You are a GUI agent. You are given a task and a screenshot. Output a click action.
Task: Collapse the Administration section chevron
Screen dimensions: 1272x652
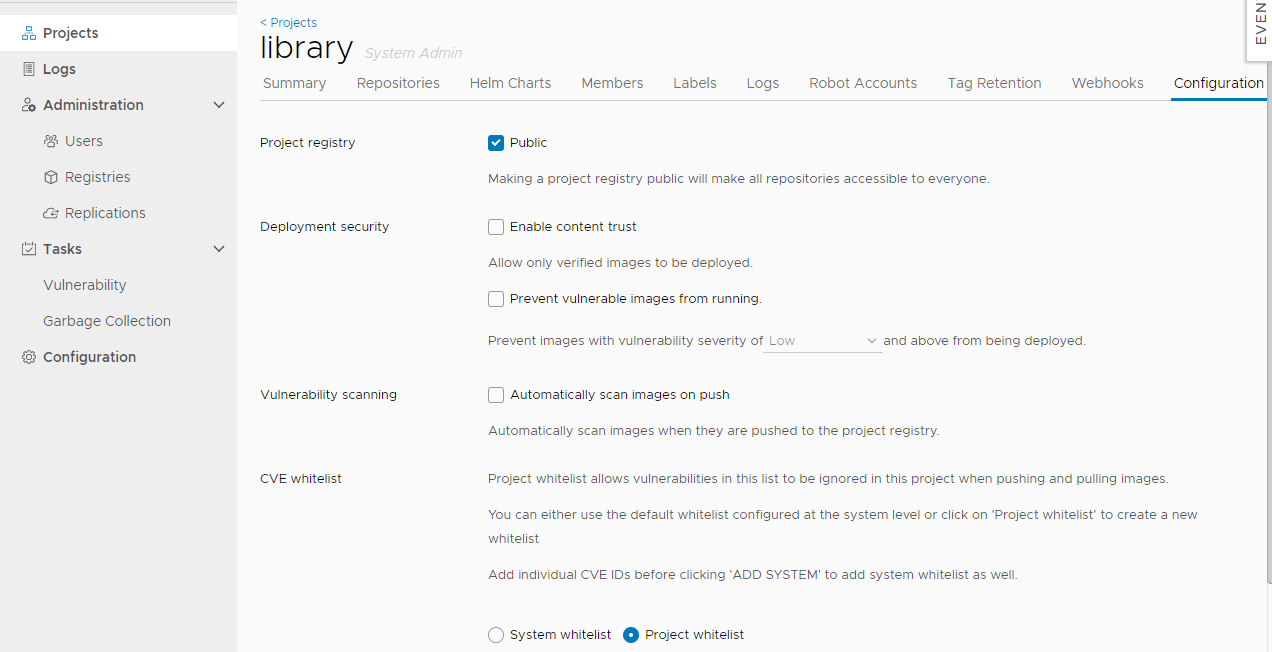[219, 104]
